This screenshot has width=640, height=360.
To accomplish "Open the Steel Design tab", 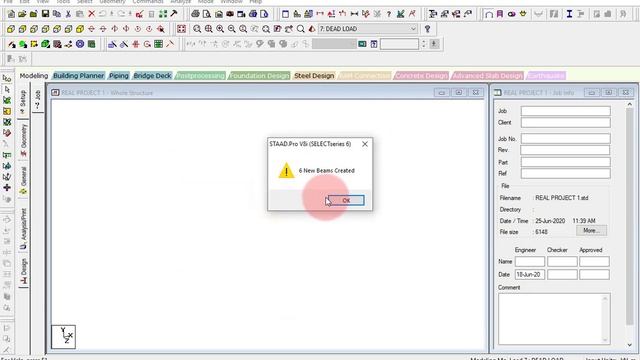I will click(314, 76).
